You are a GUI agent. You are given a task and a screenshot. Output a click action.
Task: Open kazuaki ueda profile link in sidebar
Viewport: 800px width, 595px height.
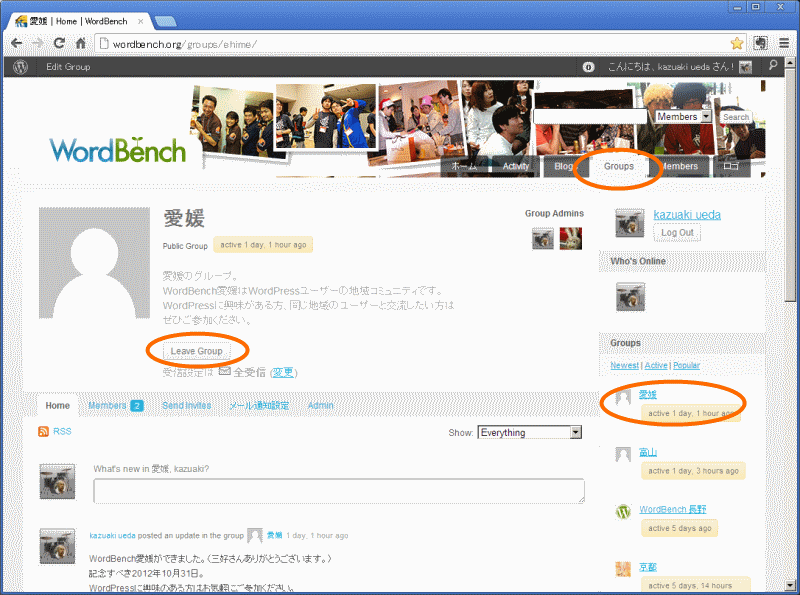687,215
